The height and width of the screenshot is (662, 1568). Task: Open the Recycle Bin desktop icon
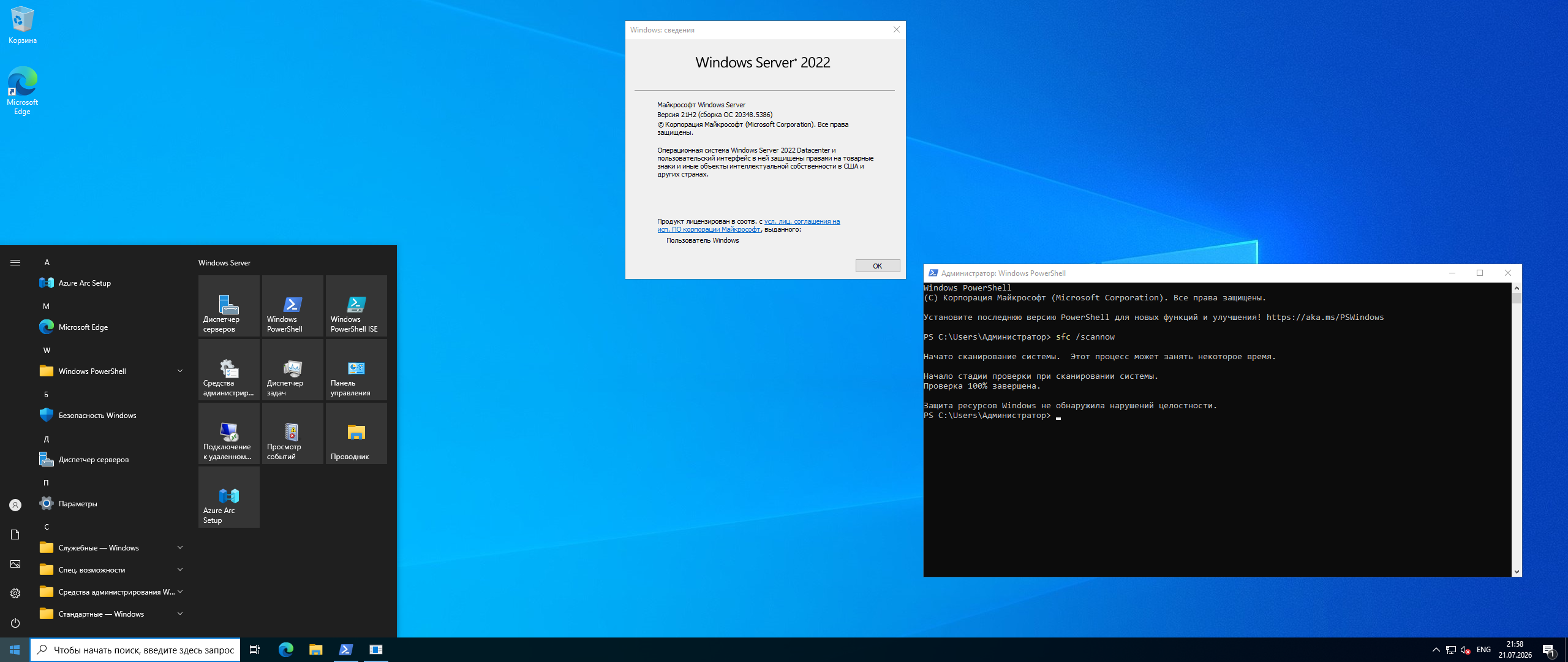[22, 25]
